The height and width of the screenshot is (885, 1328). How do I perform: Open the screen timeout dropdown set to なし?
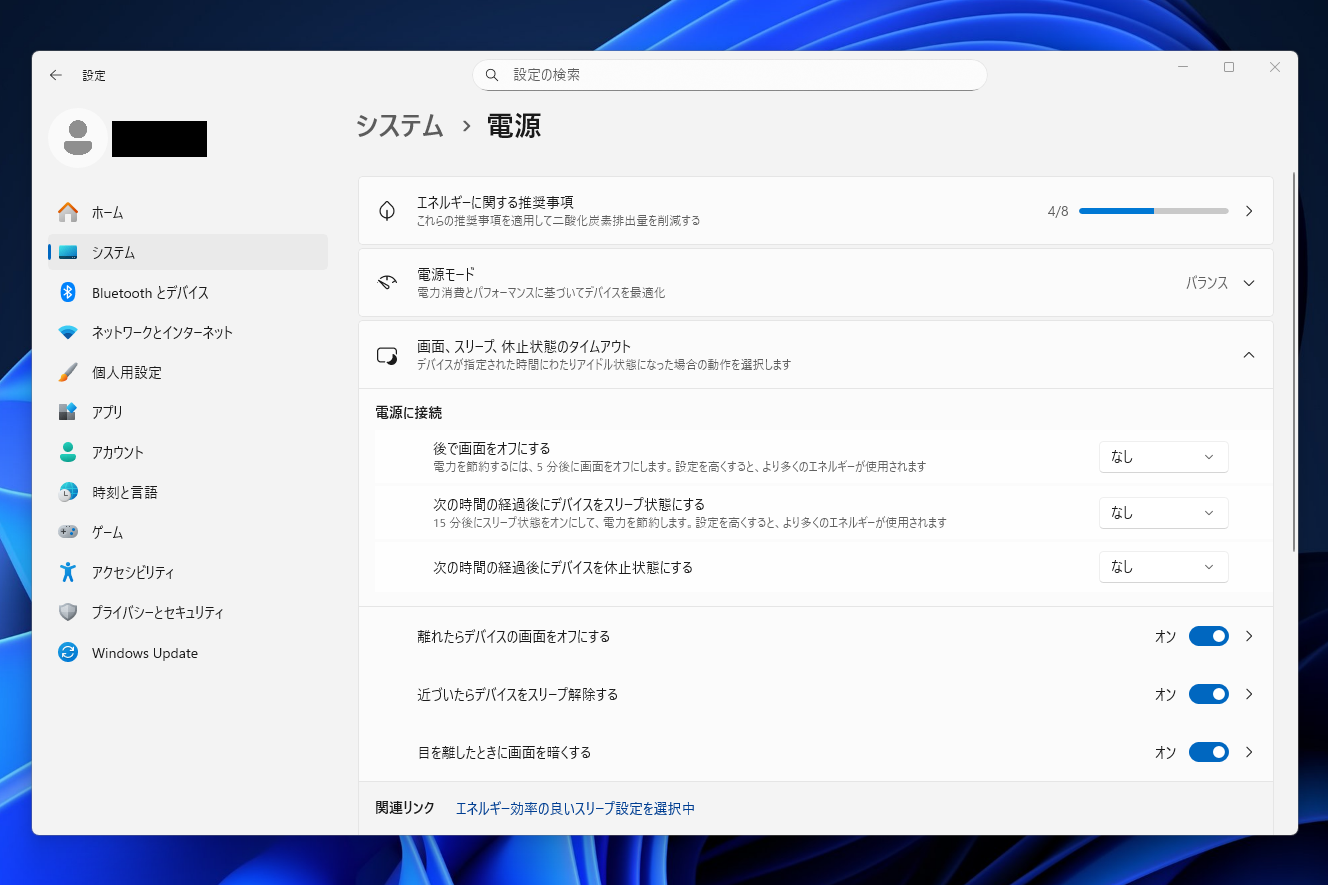click(1163, 457)
